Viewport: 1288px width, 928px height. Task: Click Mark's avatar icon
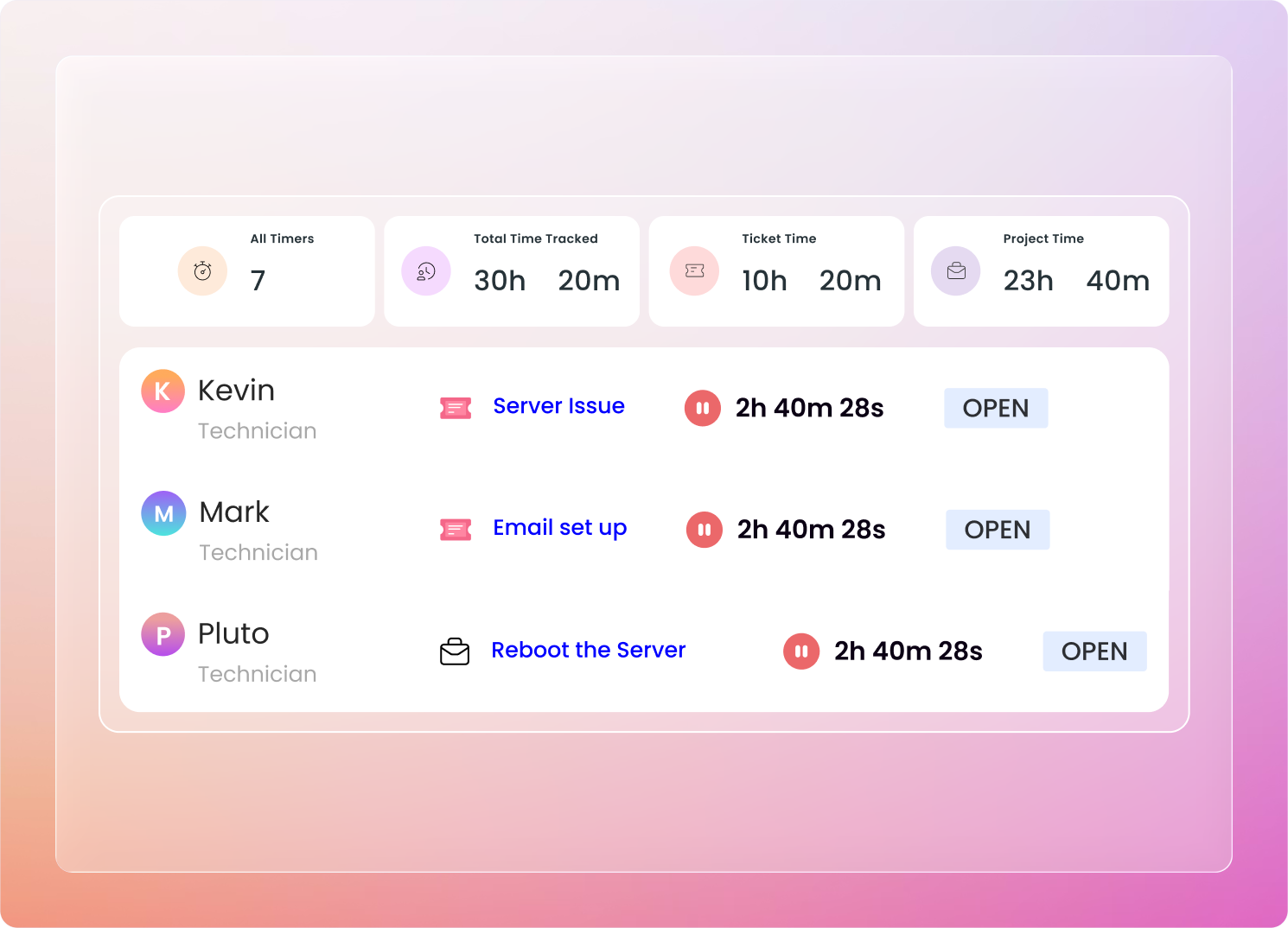tap(163, 513)
